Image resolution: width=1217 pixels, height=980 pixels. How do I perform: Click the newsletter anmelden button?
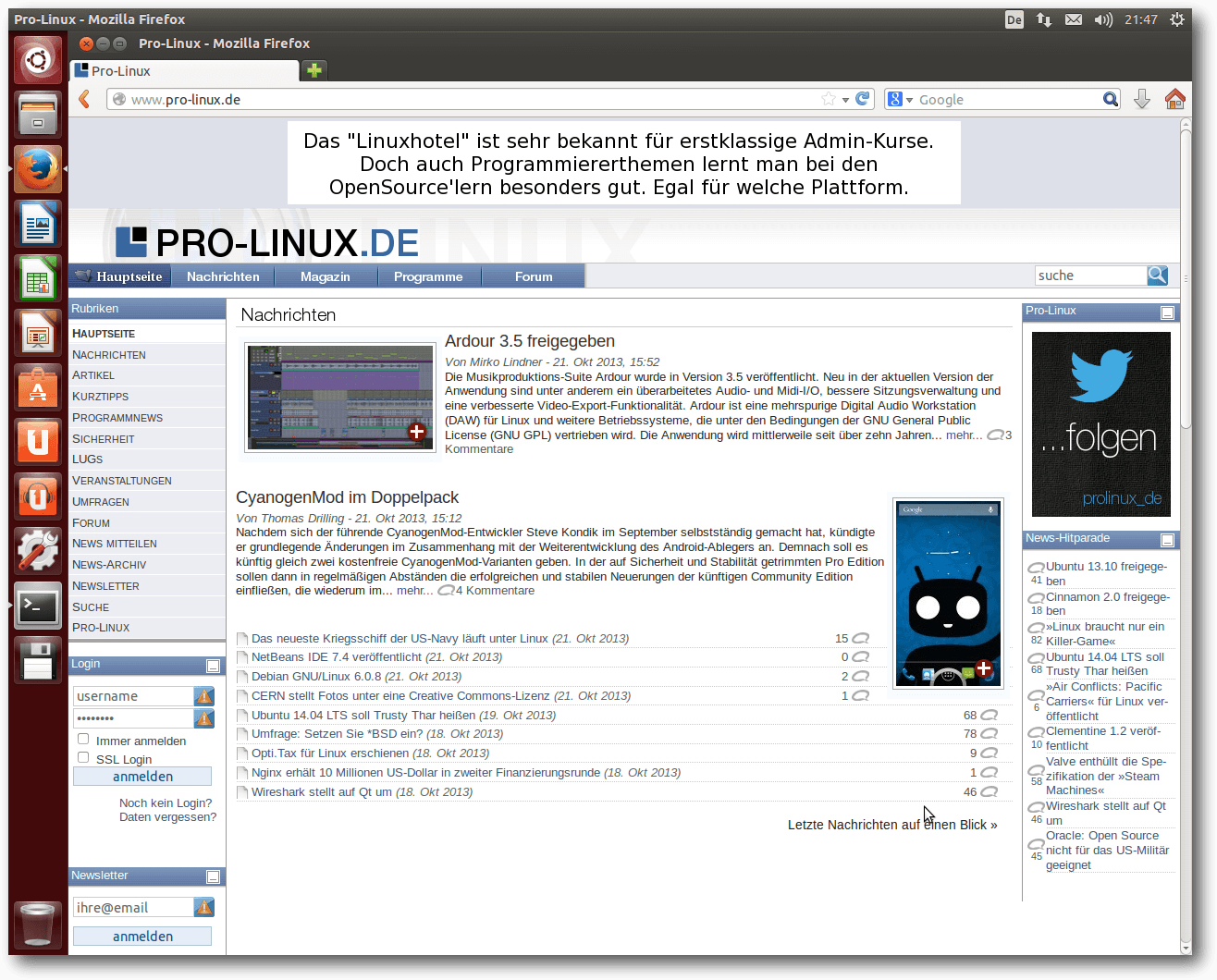(x=142, y=937)
